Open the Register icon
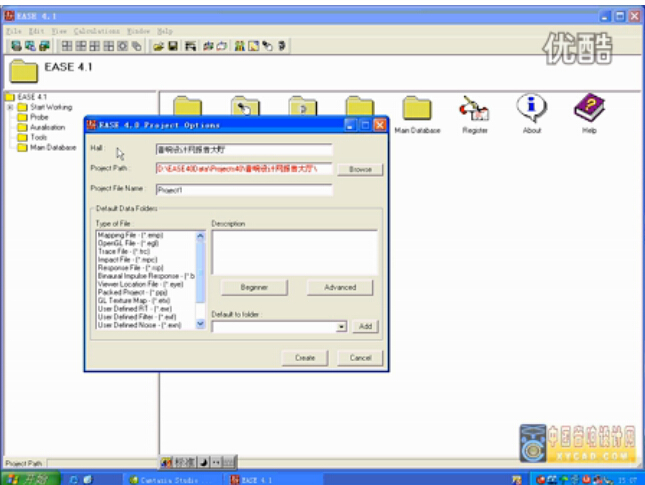The image size is (645, 485). click(474, 109)
